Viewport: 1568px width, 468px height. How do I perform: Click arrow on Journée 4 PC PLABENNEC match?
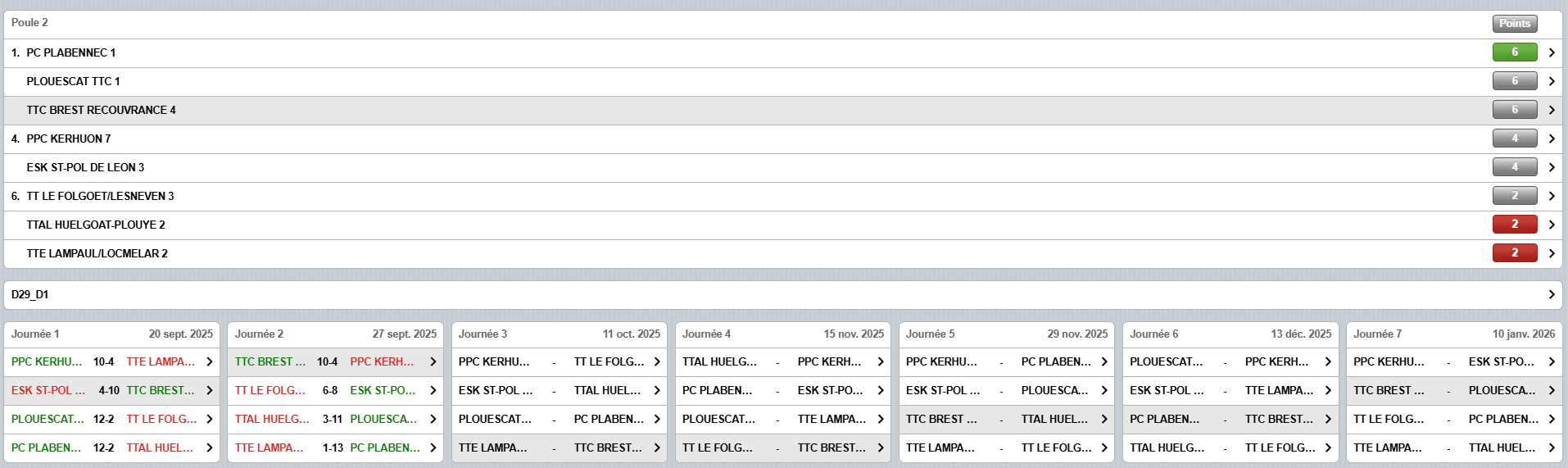880,390
